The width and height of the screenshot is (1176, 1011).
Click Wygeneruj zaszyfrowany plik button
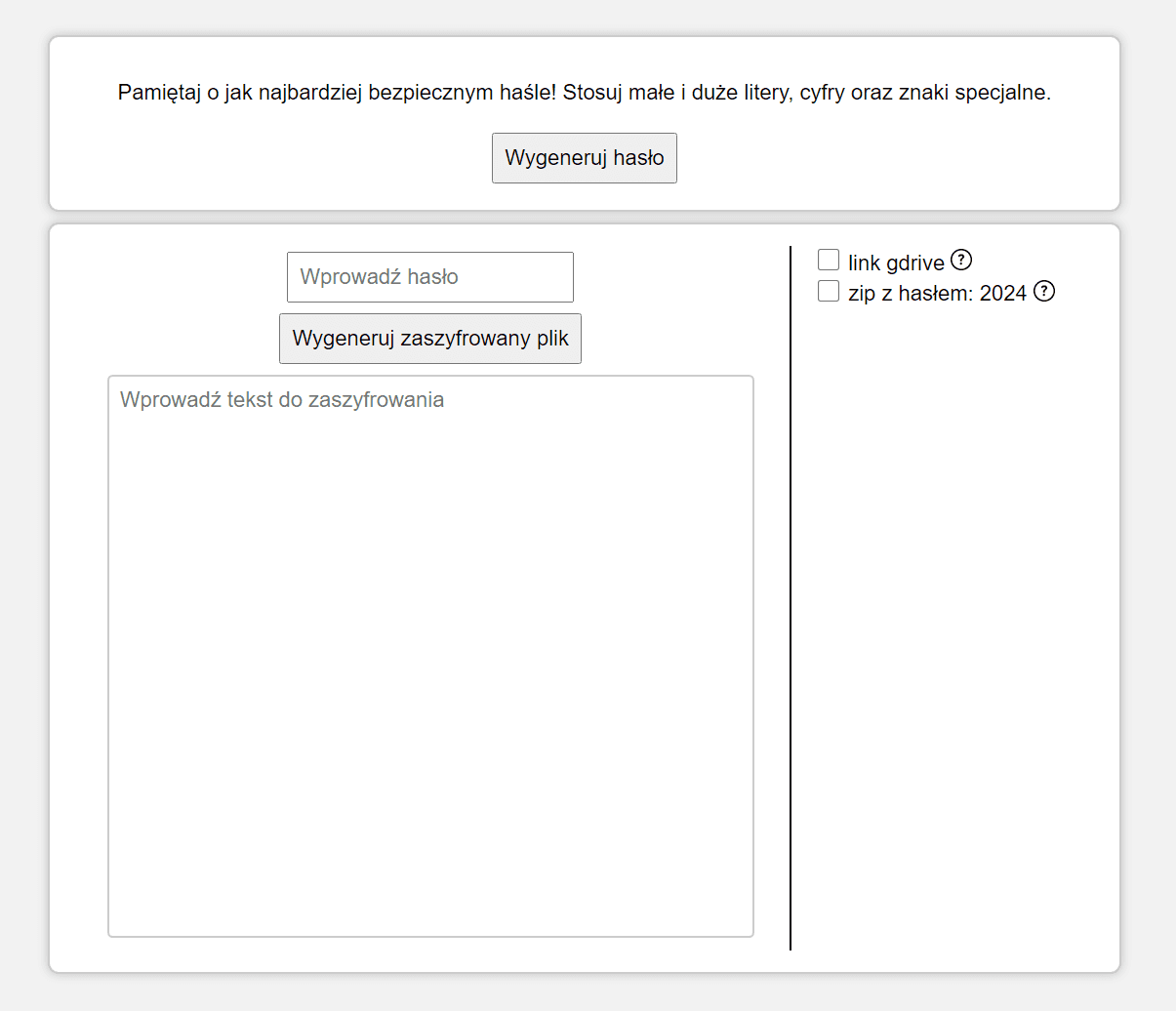(x=430, y=339)
